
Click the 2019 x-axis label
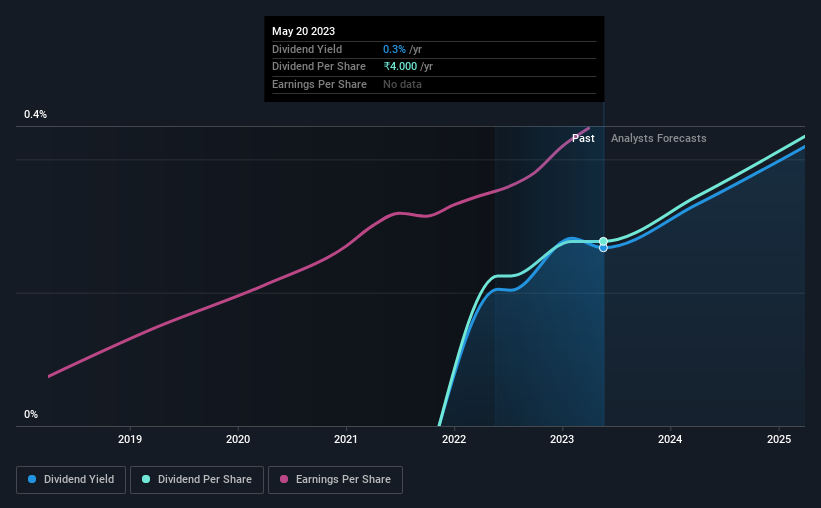[130, 439]
